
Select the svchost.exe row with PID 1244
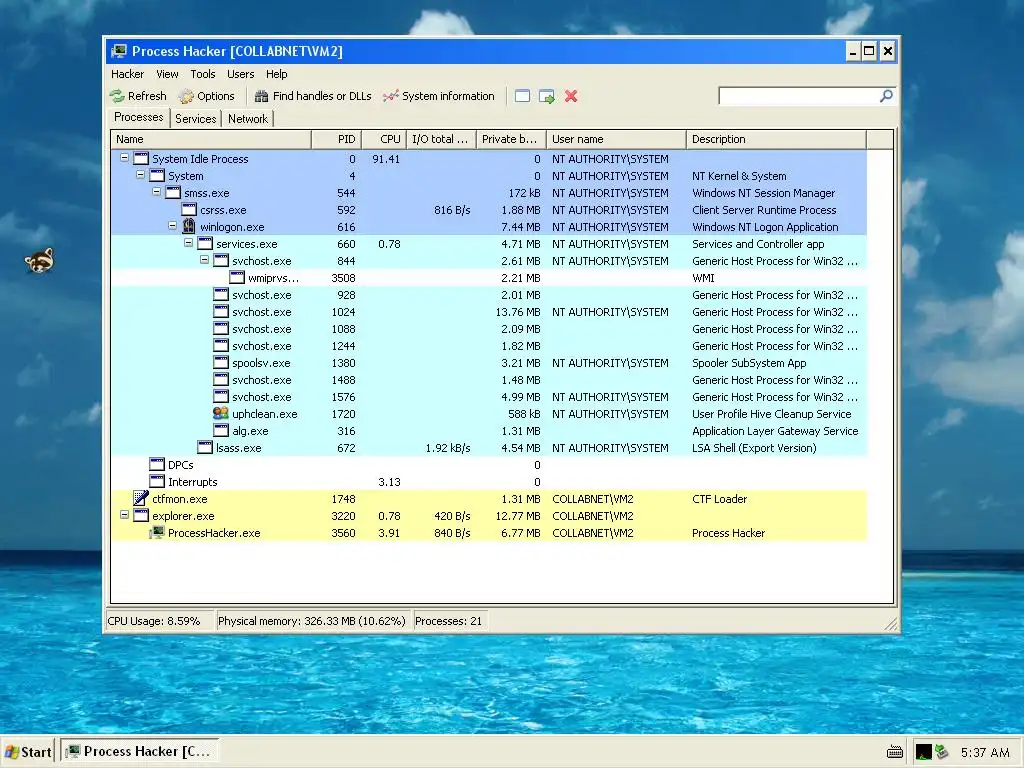tap(488, 345)
